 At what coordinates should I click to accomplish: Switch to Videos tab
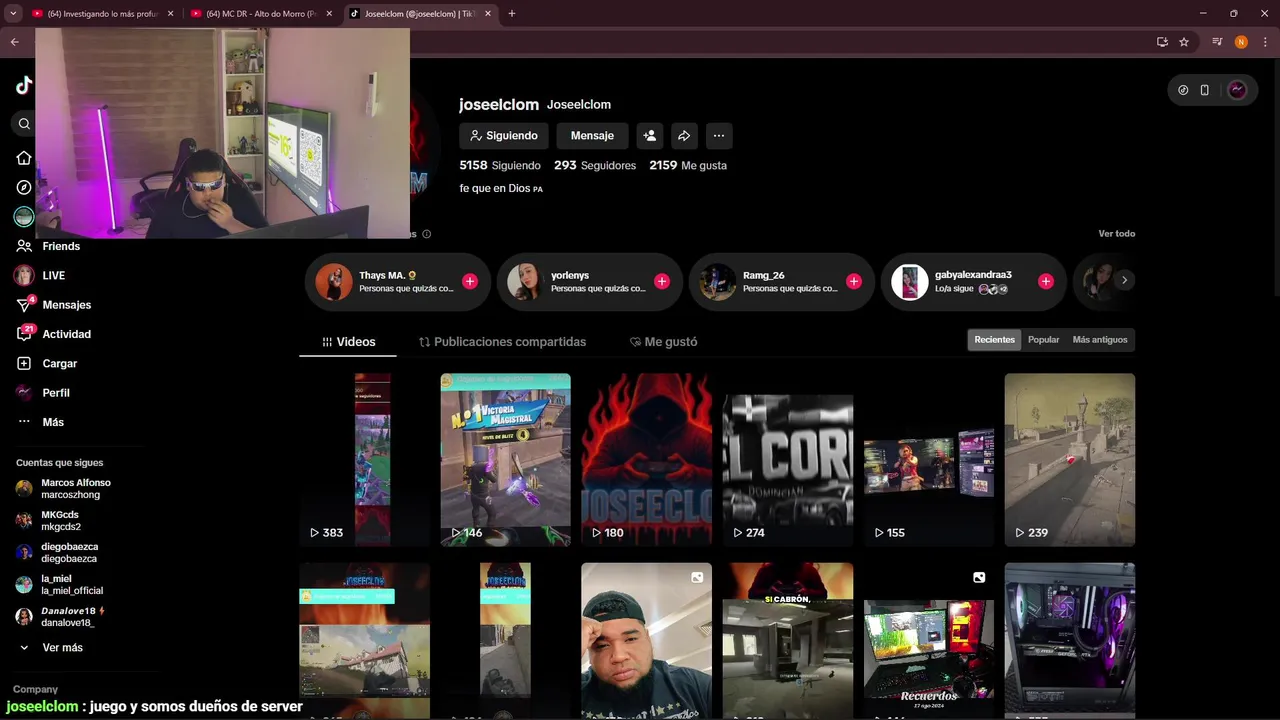[x=348, y=342]
